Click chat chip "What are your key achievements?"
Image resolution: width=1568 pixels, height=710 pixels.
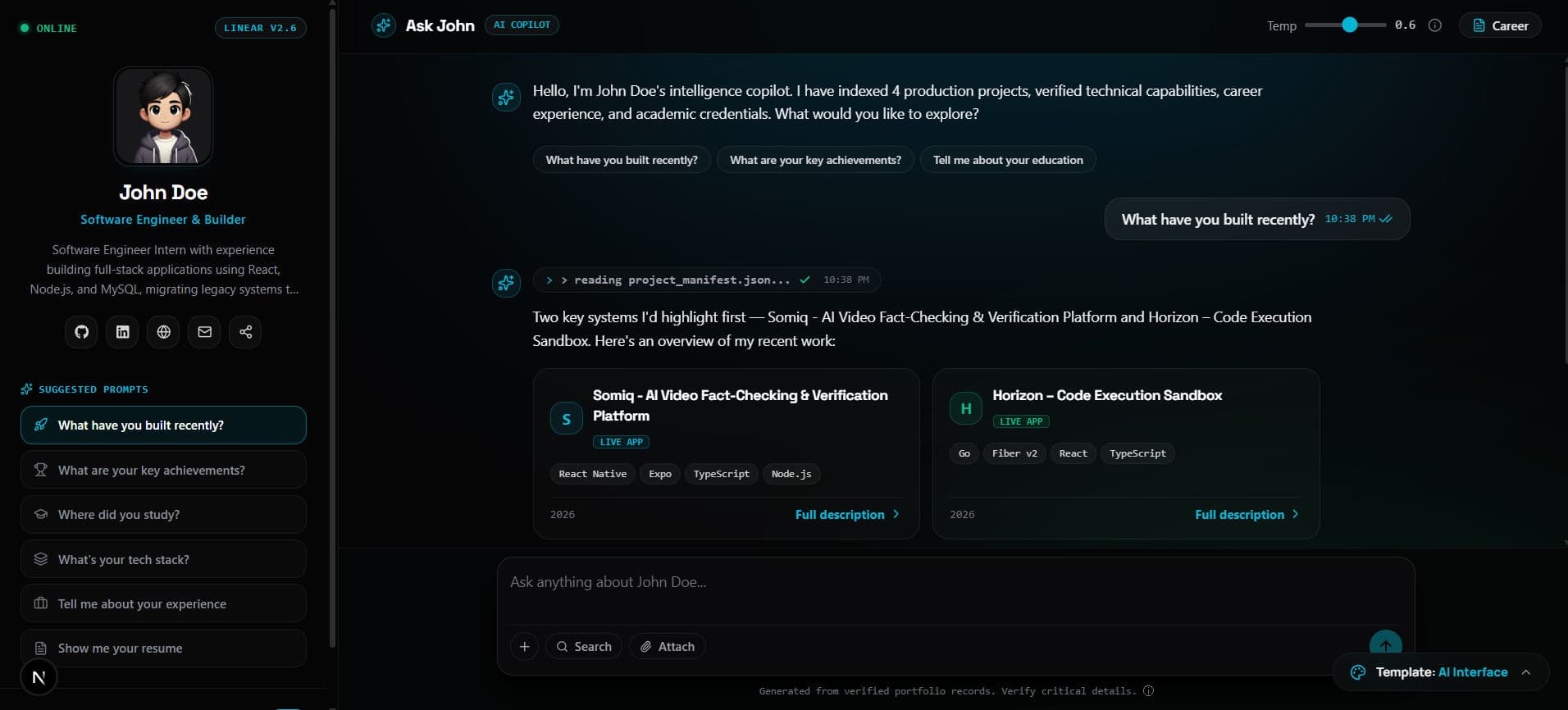tap(815, 160)
